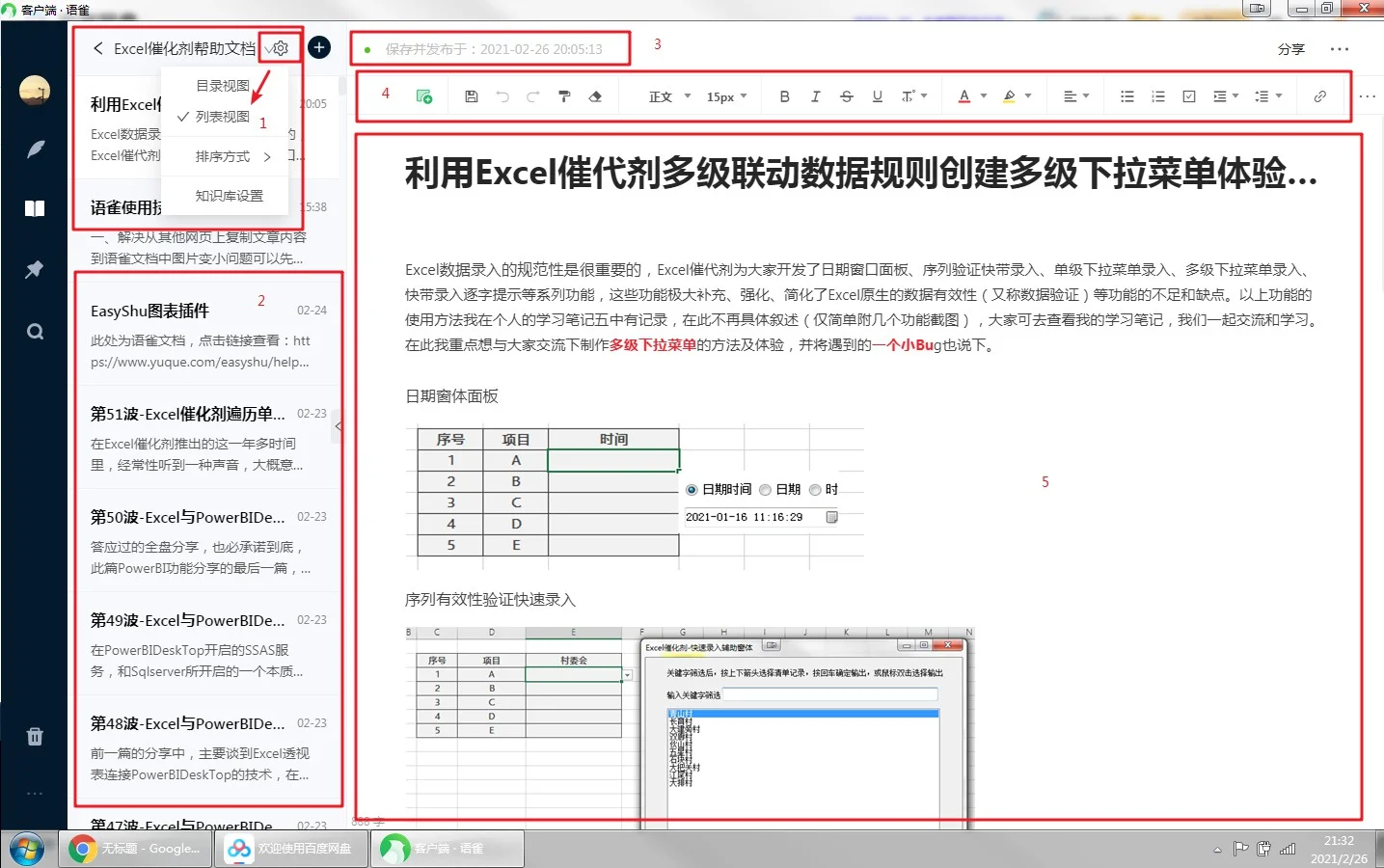Activate the format painter tool
The width and height of the screenshot is (1384, 868).
[x=564, y=96]
